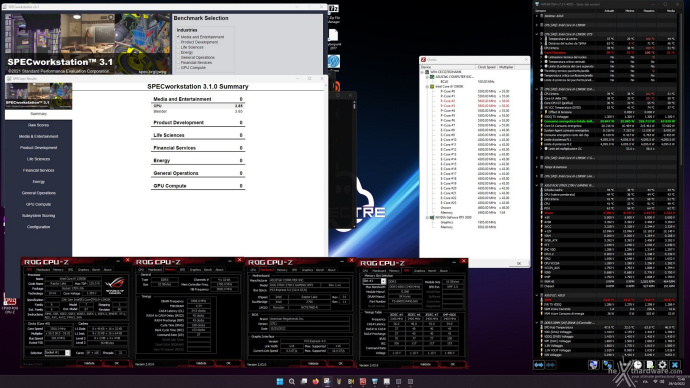Open About tab in third CPU-Z window
Viewport: 690px width, 388px height.
(x=331, y=270)
